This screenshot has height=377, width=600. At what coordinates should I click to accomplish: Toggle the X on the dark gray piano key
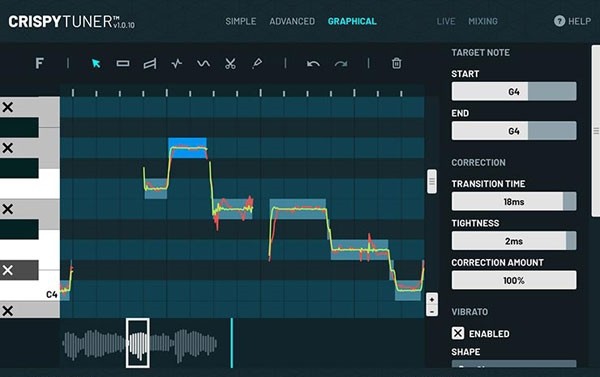point(8,270)
